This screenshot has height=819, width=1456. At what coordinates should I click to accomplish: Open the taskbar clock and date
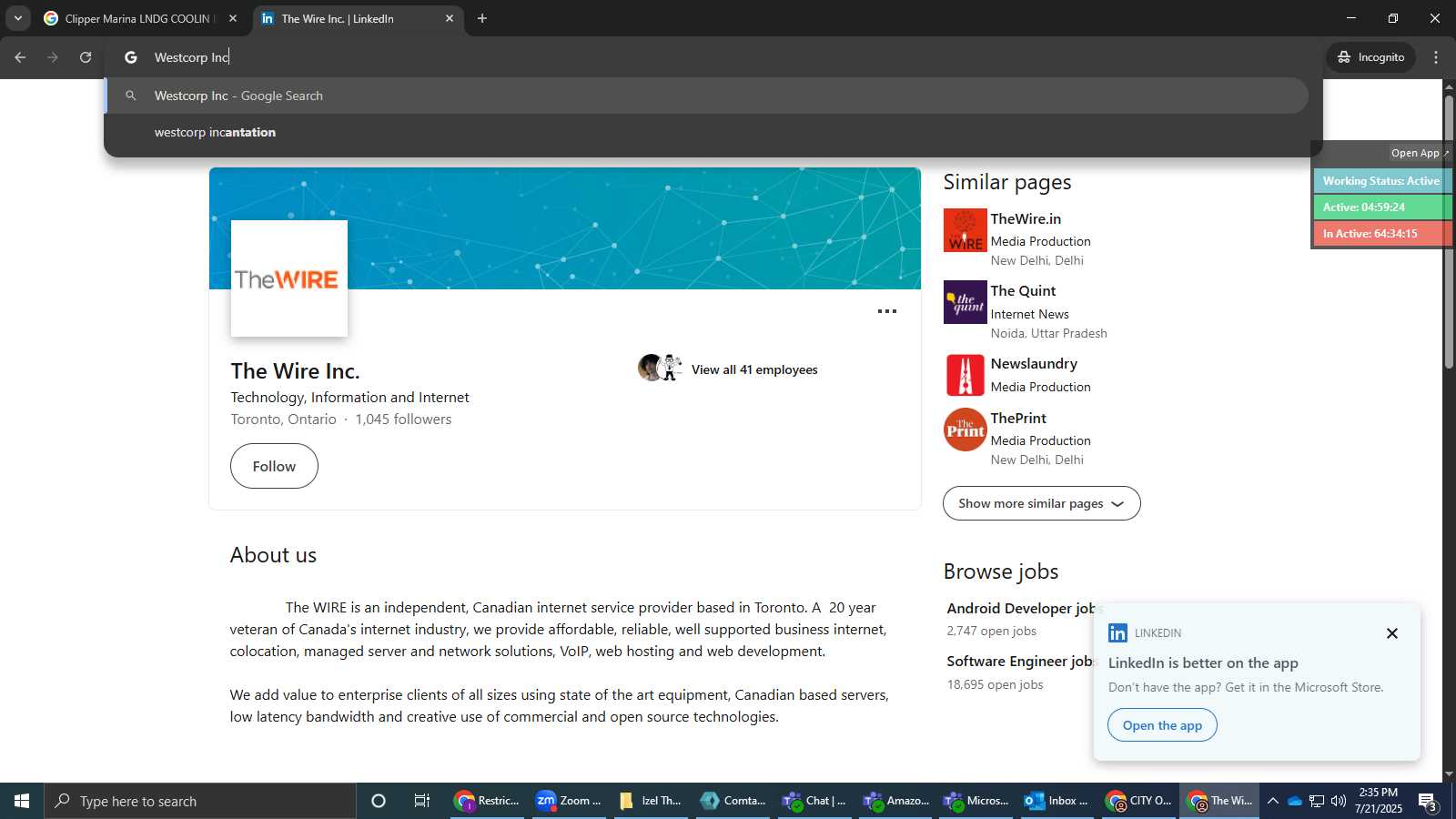coord(1379,801)
